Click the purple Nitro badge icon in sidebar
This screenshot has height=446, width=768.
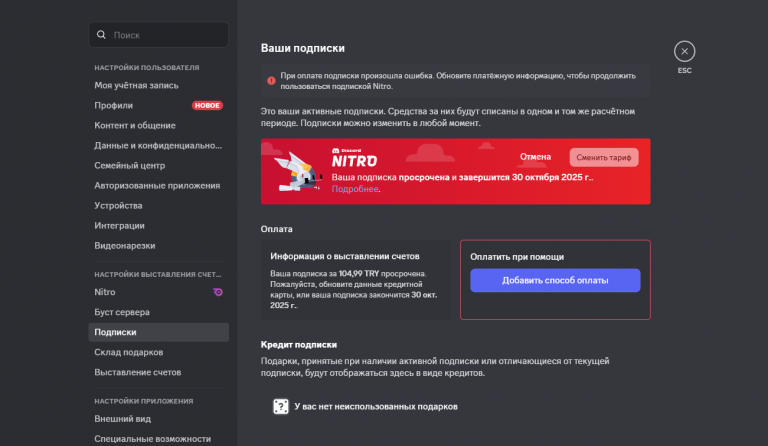pos(218,292)
